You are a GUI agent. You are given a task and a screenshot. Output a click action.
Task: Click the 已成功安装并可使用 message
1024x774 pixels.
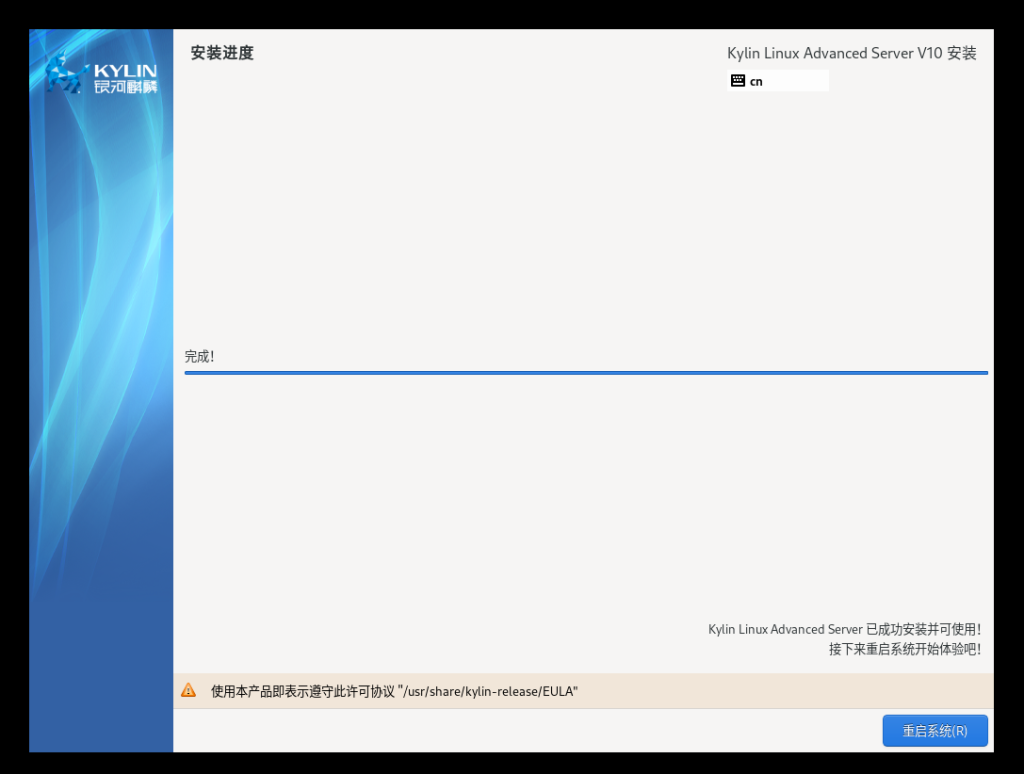click(x=844, y=629)
